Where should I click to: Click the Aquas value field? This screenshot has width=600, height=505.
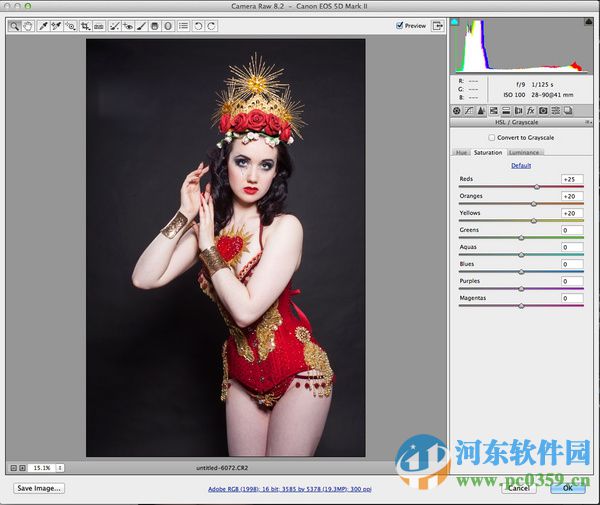click(x=572, y=247)
